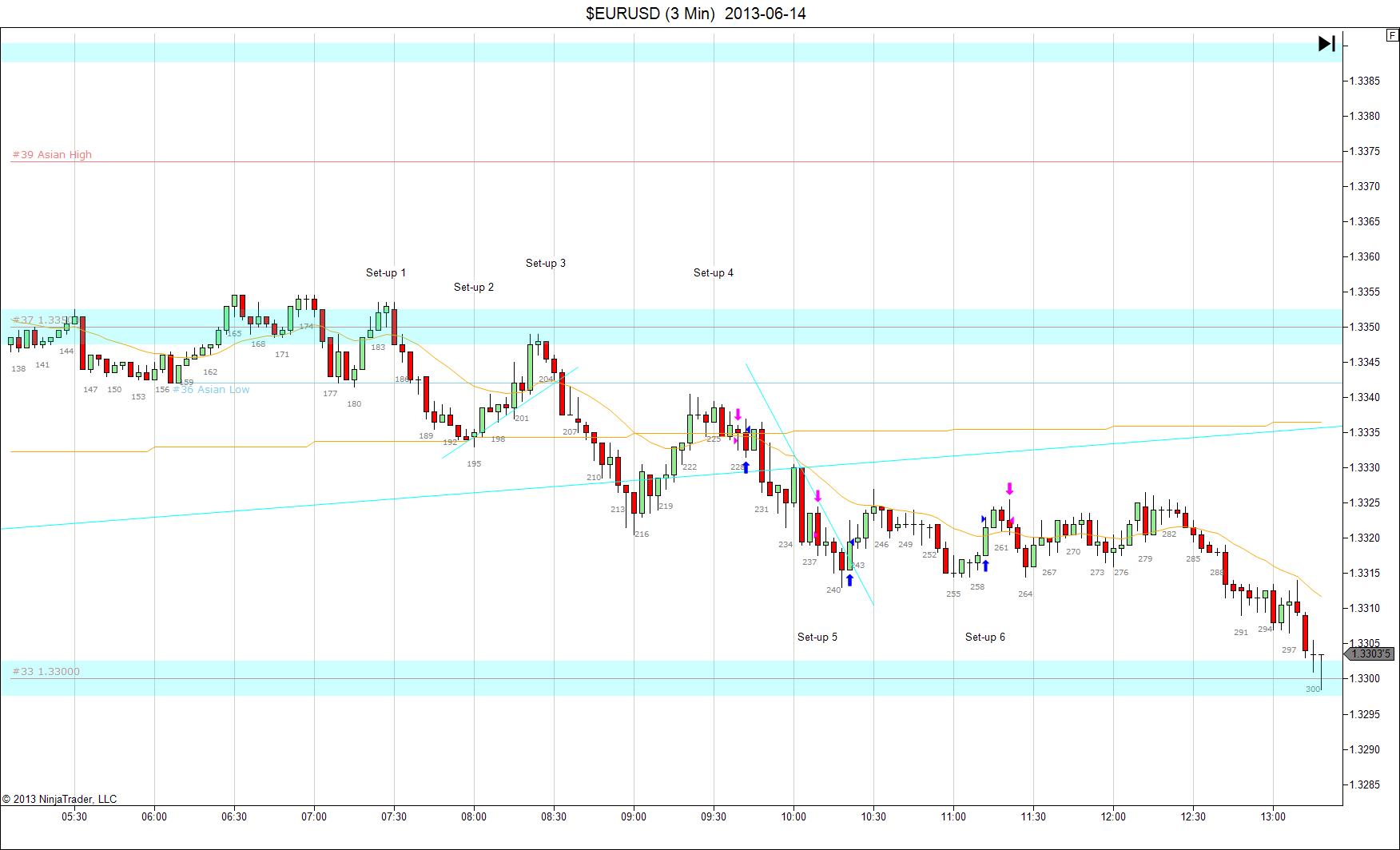
Task: Select the Set-up 4 text label
Action: [x=714, y=272]
